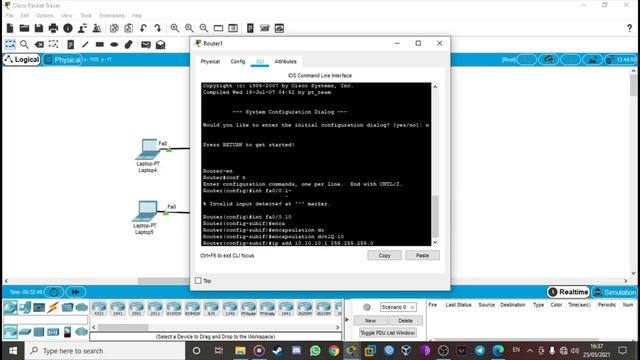Create a new file from toolbar
This screenshot has height=360, width=640.
click(x=10, y=28)
